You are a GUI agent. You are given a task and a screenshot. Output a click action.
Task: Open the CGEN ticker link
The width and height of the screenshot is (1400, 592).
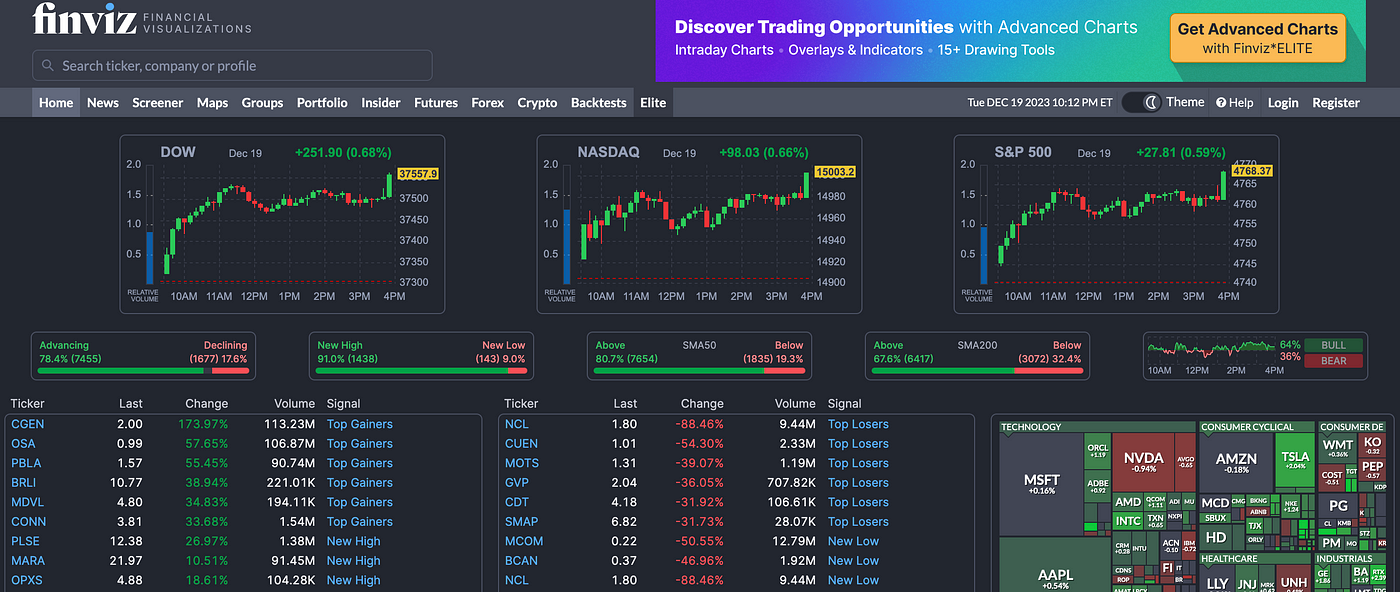tap(28, 424)
